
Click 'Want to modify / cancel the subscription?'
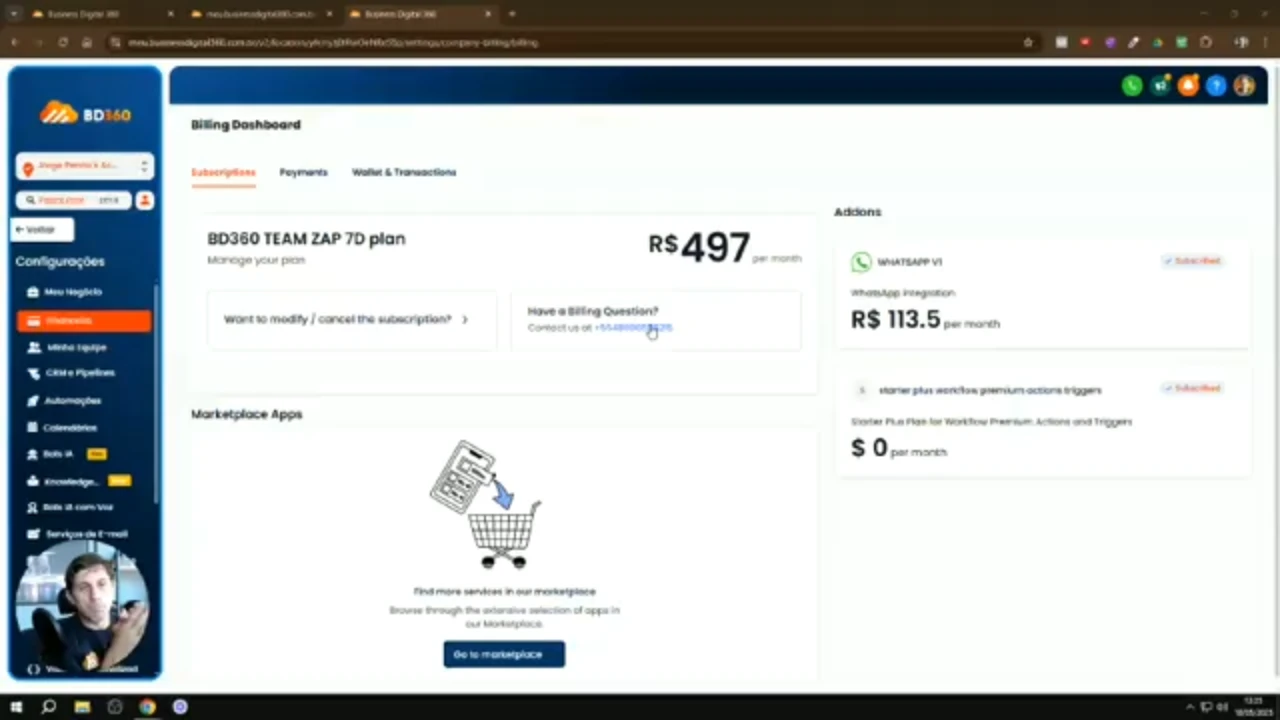click(352, 320)
